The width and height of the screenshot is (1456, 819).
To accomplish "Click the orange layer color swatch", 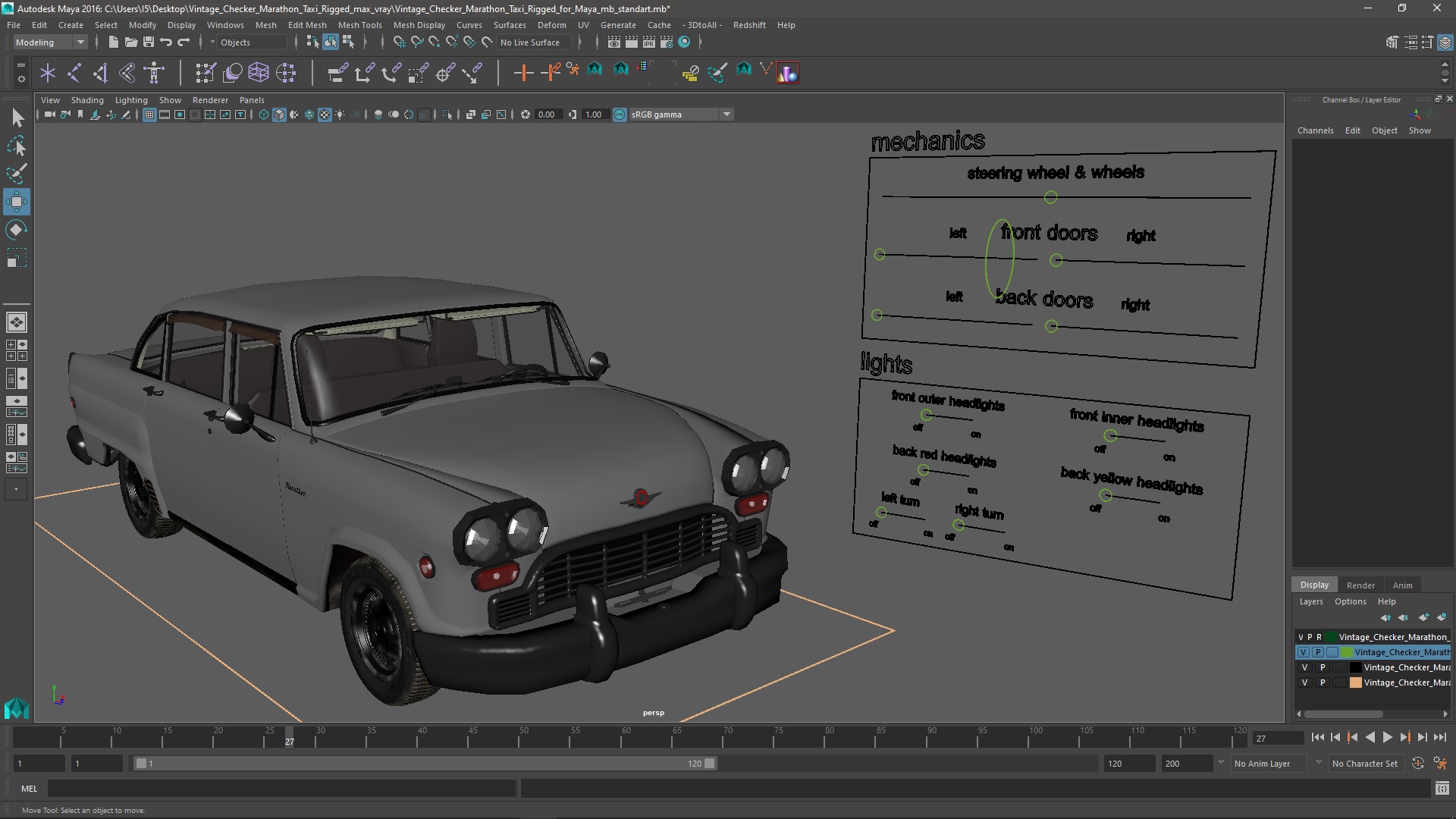I will (x=1355, y=682).
